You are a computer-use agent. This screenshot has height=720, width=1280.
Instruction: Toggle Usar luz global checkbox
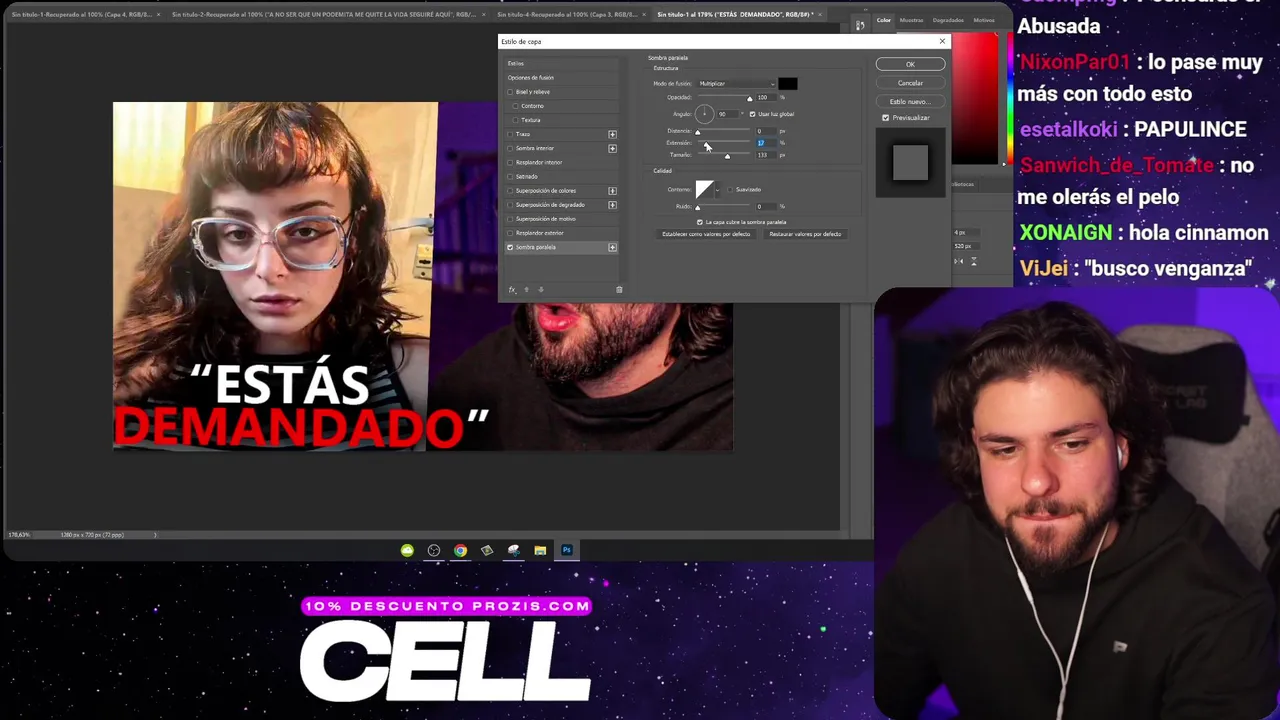click(752, 114)
